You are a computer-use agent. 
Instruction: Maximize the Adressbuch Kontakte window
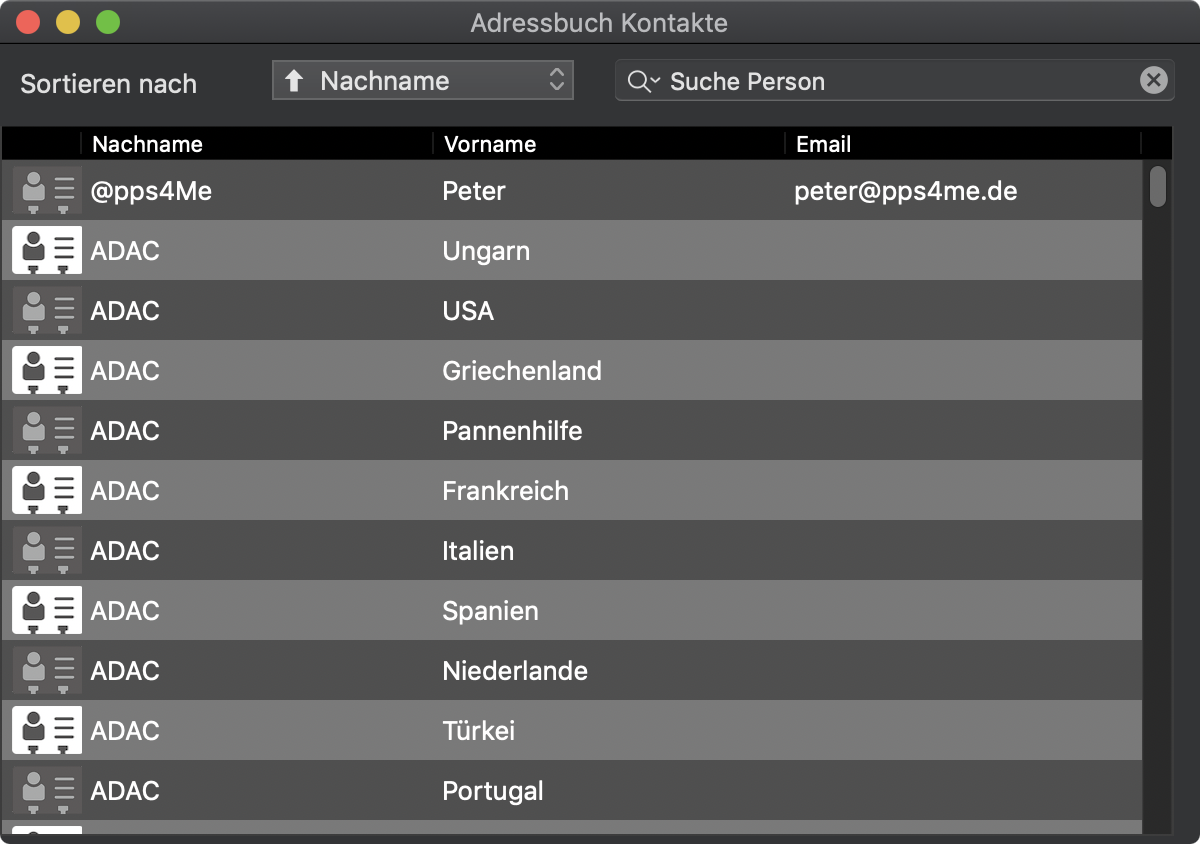tap(107, 22)
